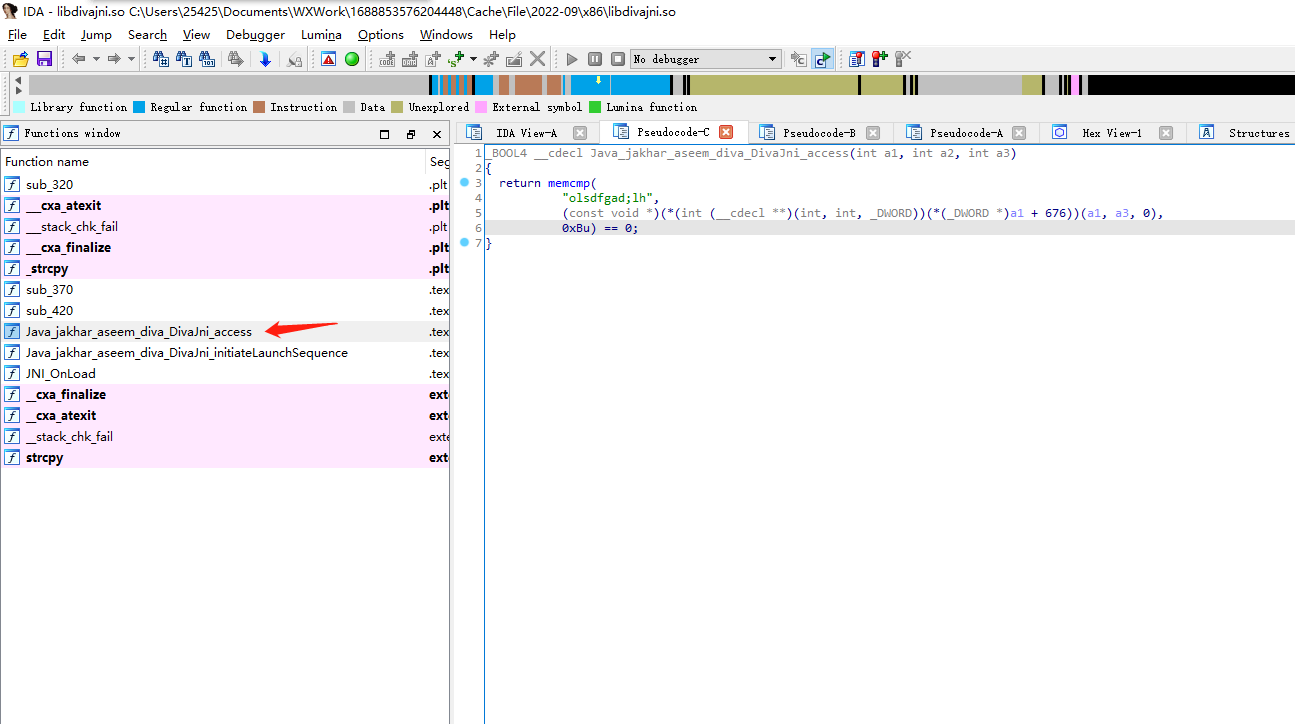Switch to the Hex View-1 tab
Viewport: 1295px width, 724px height.
click(1111, 132)
